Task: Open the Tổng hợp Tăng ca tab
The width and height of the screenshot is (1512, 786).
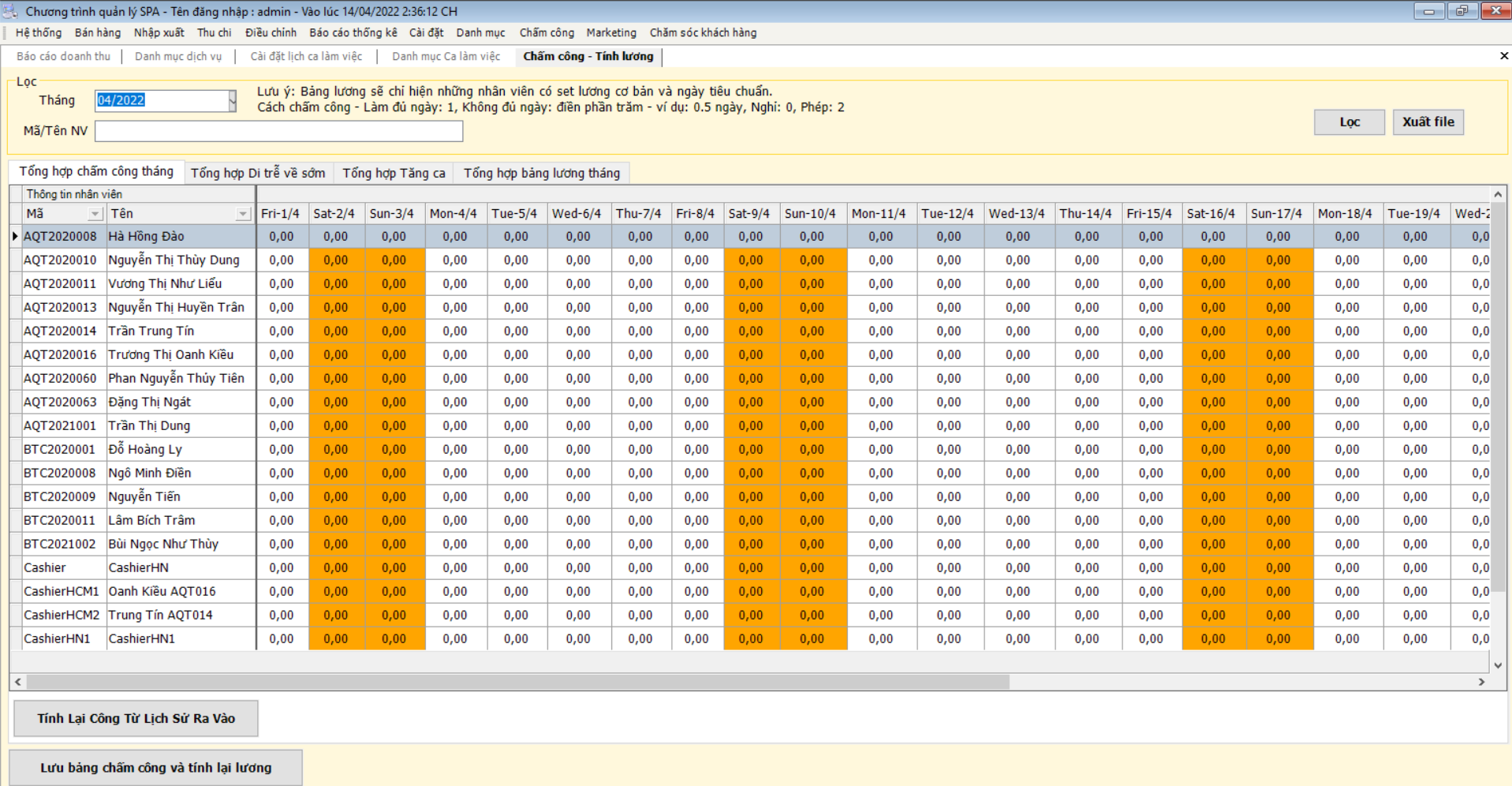Action: click(x=393, y=173)
